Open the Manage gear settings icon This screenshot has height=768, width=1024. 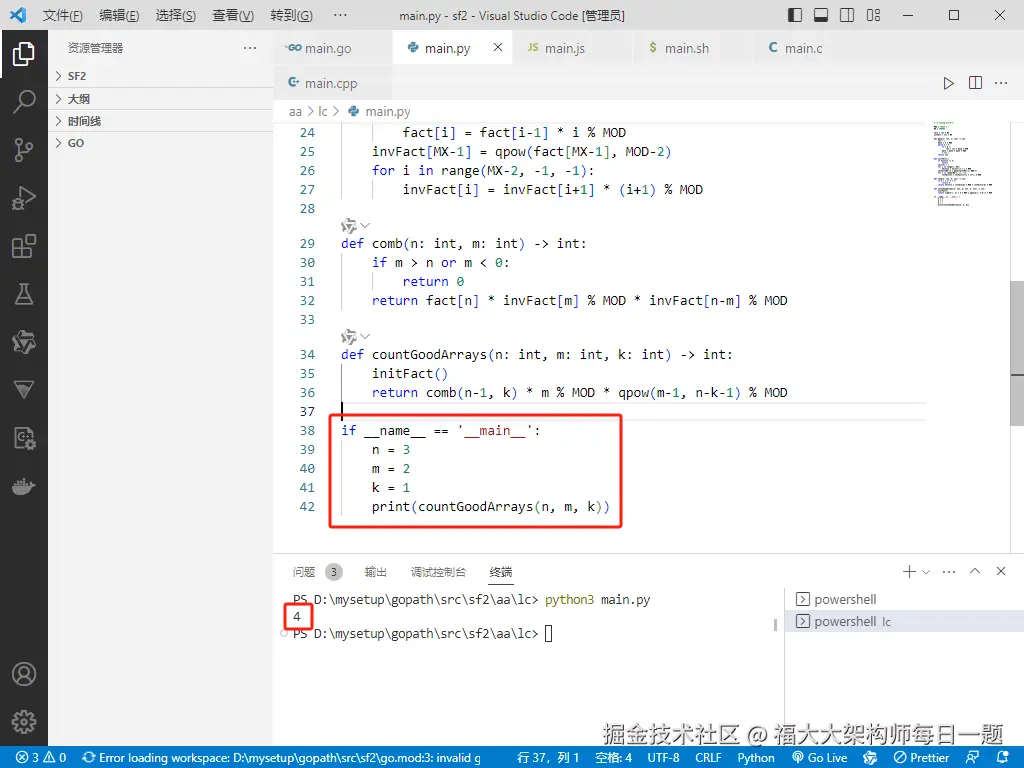pyautogui.click(x=24, y=722)
